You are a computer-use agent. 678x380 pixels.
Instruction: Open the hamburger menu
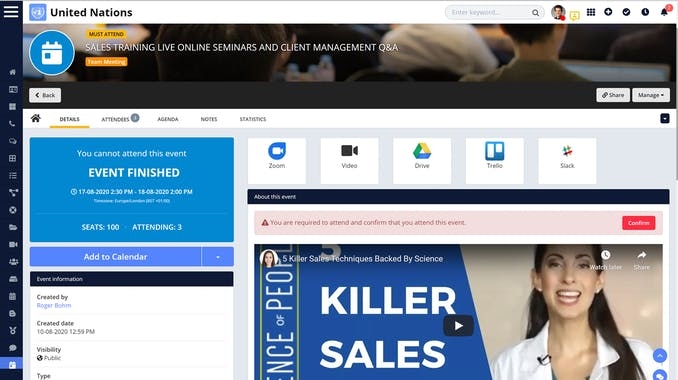[x=11, y=11]
